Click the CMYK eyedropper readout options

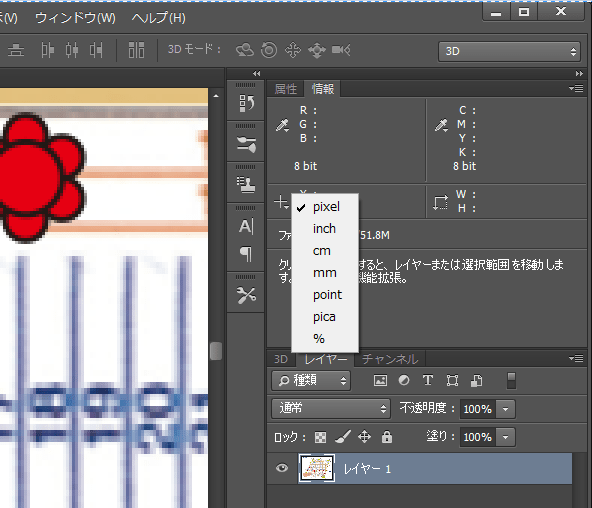pos(441,125)
